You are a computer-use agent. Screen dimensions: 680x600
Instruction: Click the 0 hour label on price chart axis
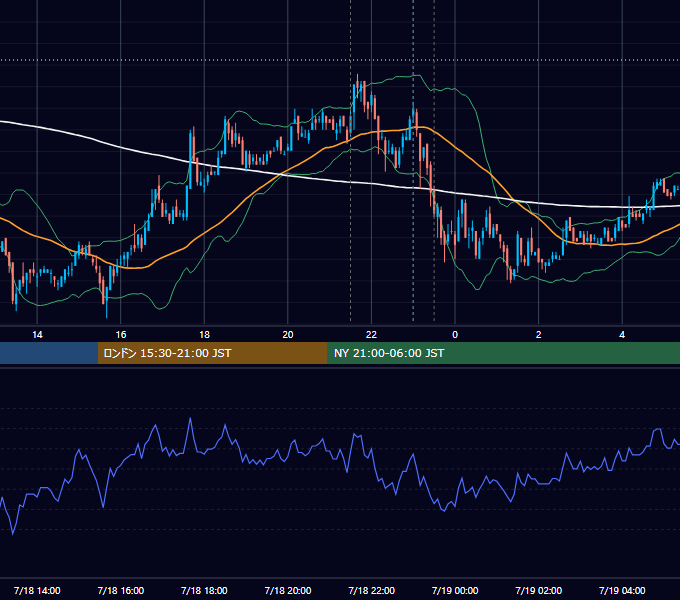455,335
